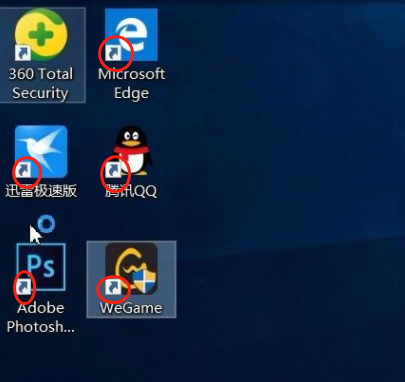
Task: Click the shortcut arrow on Adobe Photoshop
Action: [23, 287]
